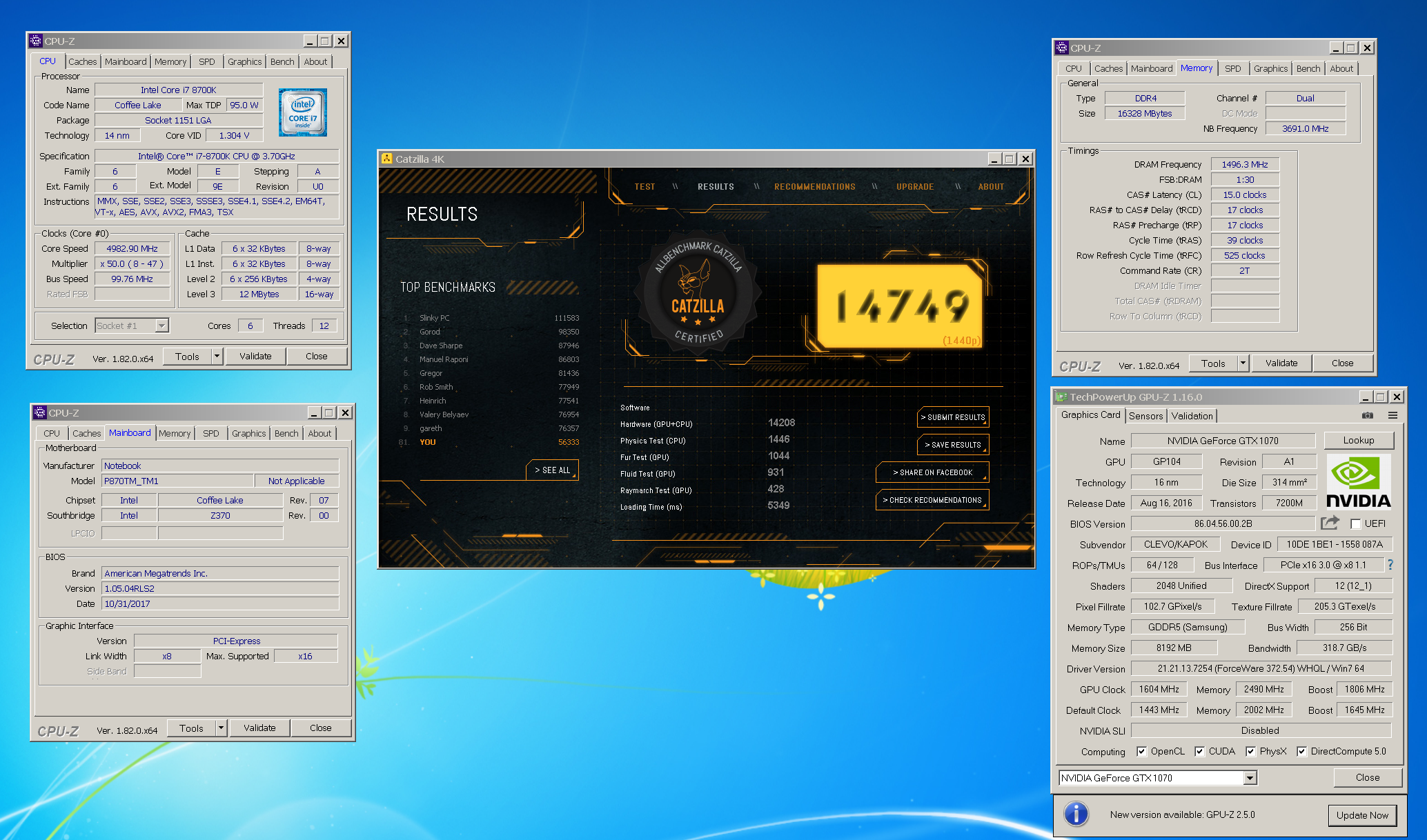Click SUBMIT RESULTS button in Catzilla
This screenshot has height=840, width=1427.
953,417
